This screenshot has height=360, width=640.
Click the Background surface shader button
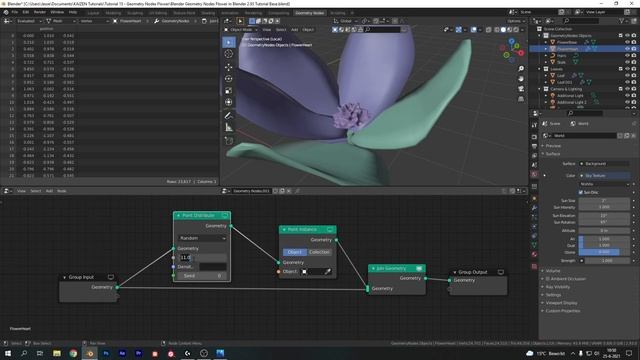click(x=604, y=164)
